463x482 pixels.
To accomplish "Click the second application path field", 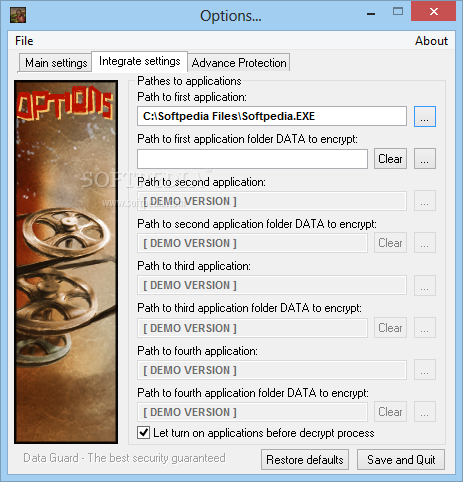I will (272, 201).
